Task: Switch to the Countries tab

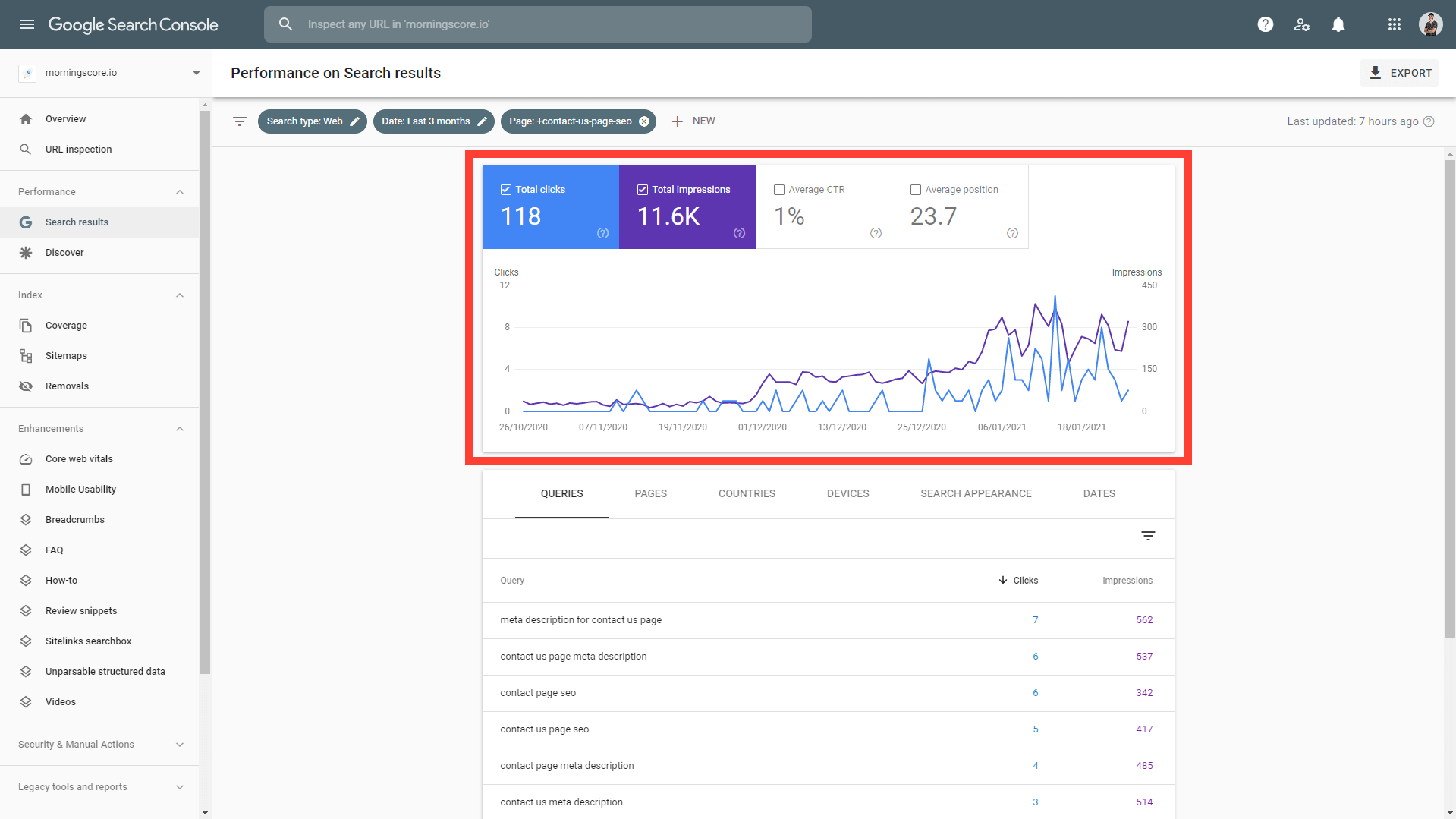Action: click(x=747, y=493)
